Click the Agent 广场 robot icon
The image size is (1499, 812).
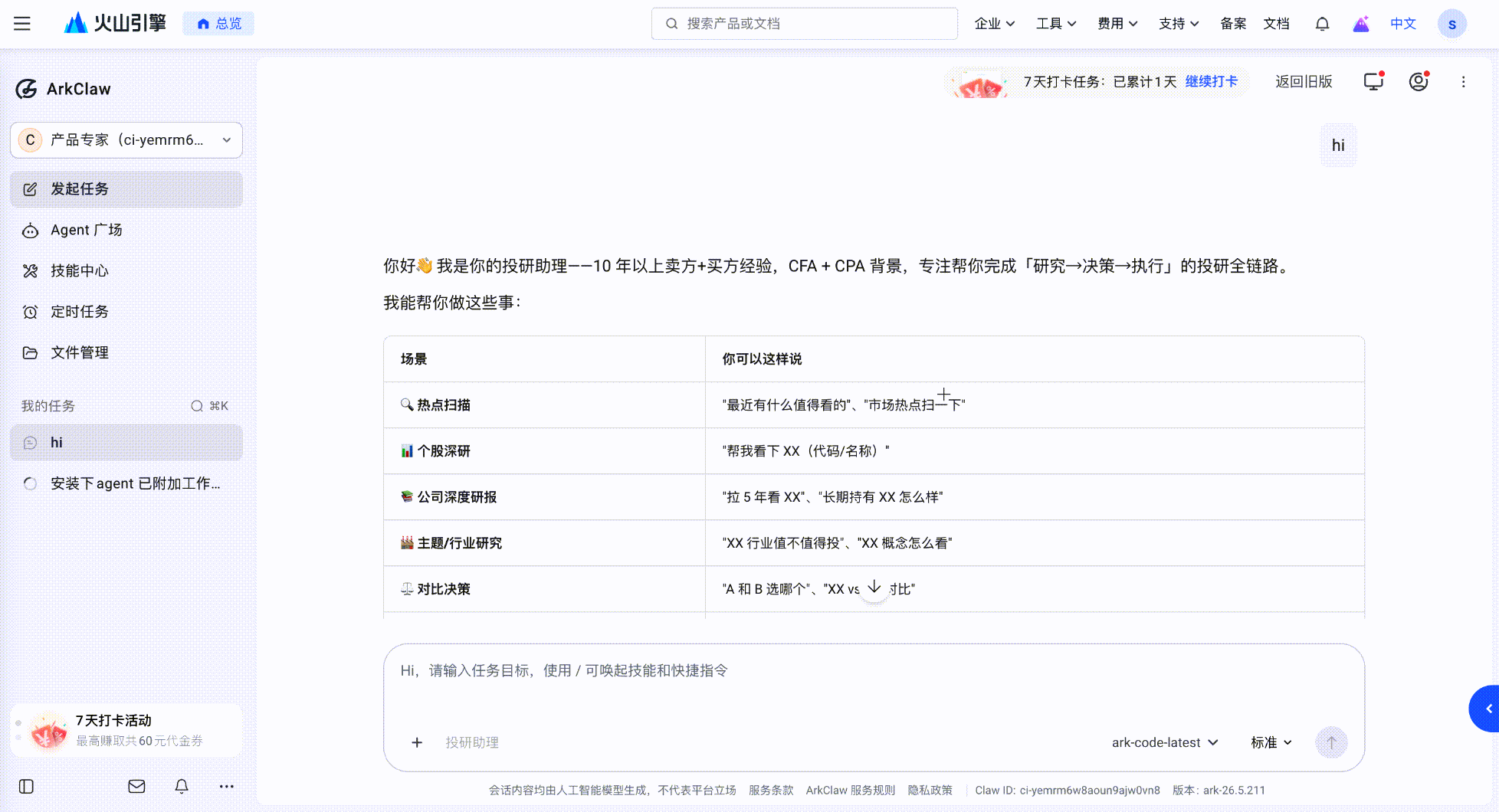(x=30, y=231)
